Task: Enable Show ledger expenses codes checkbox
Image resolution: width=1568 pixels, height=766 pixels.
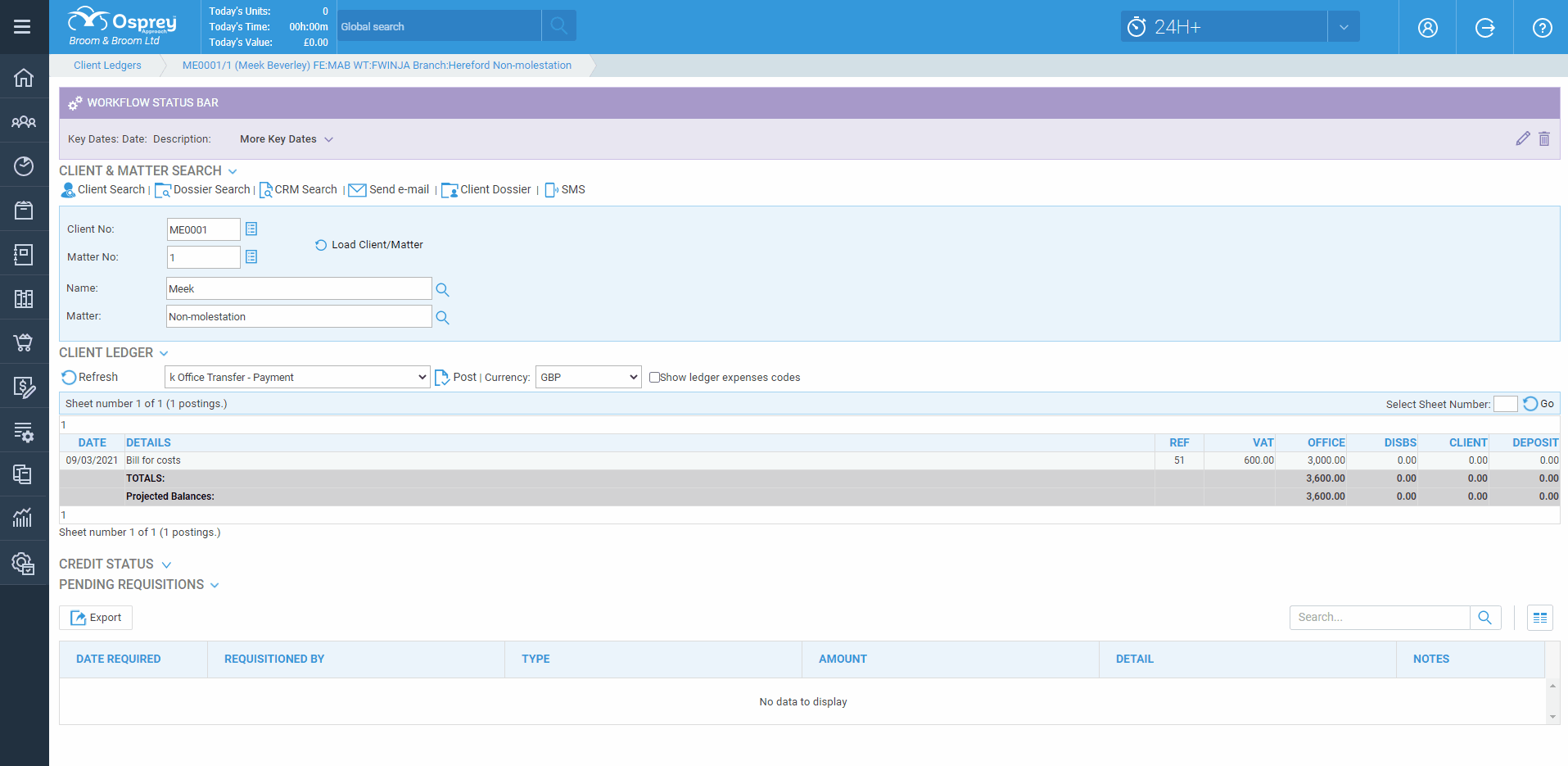Action: point(654,378)
